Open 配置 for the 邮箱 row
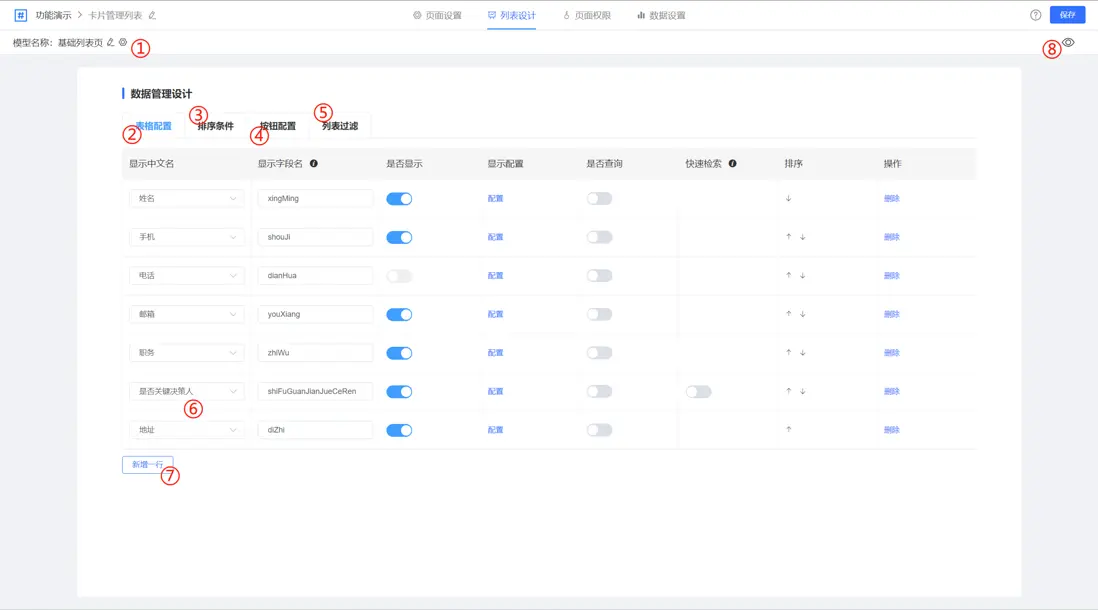Screen dimensions: 1098x610 point(495,314)
